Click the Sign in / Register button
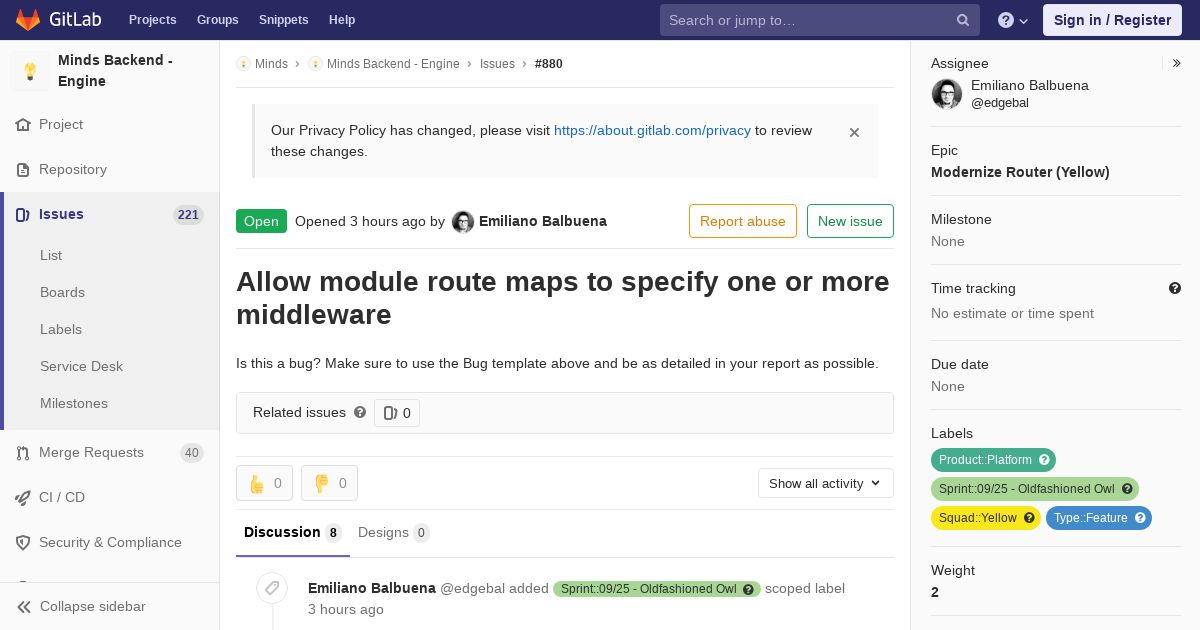The height and width of the screenshot is (630, 1200). (x=1112, y=20)
